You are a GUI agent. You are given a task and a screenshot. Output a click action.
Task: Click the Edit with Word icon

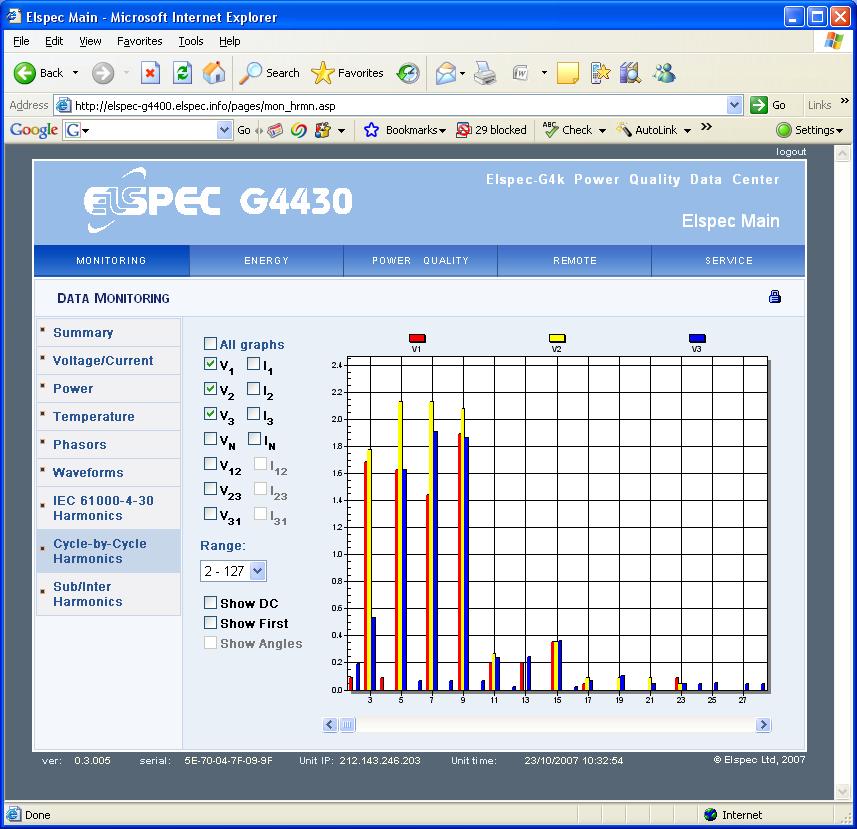tap(520, 73)
